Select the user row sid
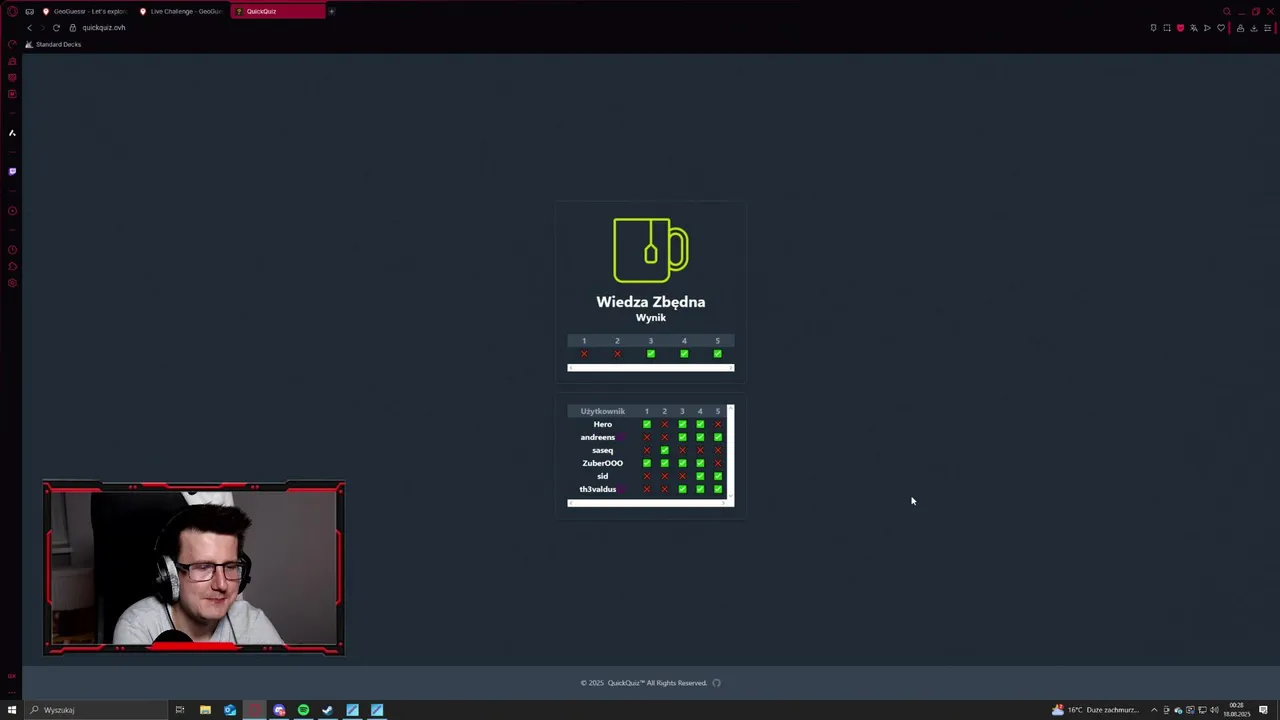 647,476
